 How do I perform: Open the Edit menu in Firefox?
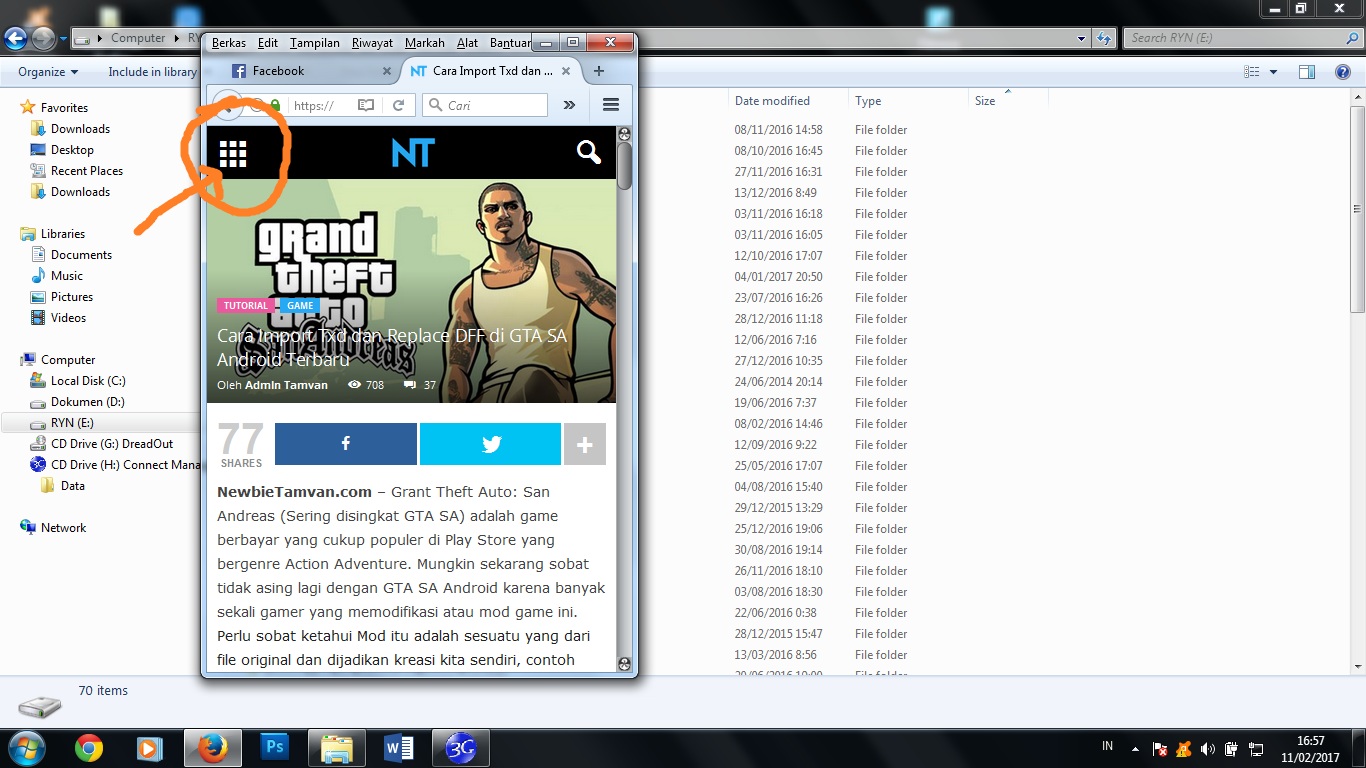pyautogui.click(x=268, y=43)
